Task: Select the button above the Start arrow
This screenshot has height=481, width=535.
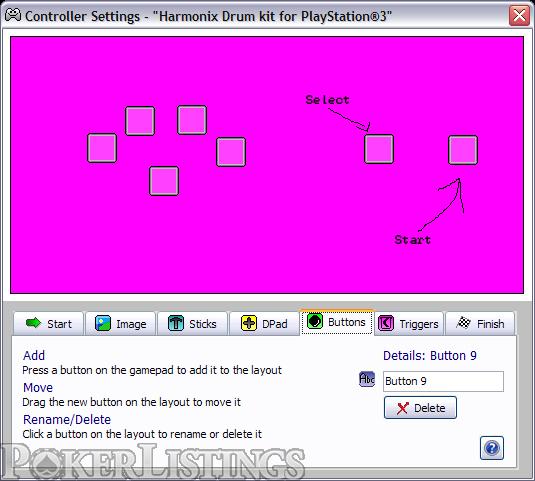Action: [463, 150]
